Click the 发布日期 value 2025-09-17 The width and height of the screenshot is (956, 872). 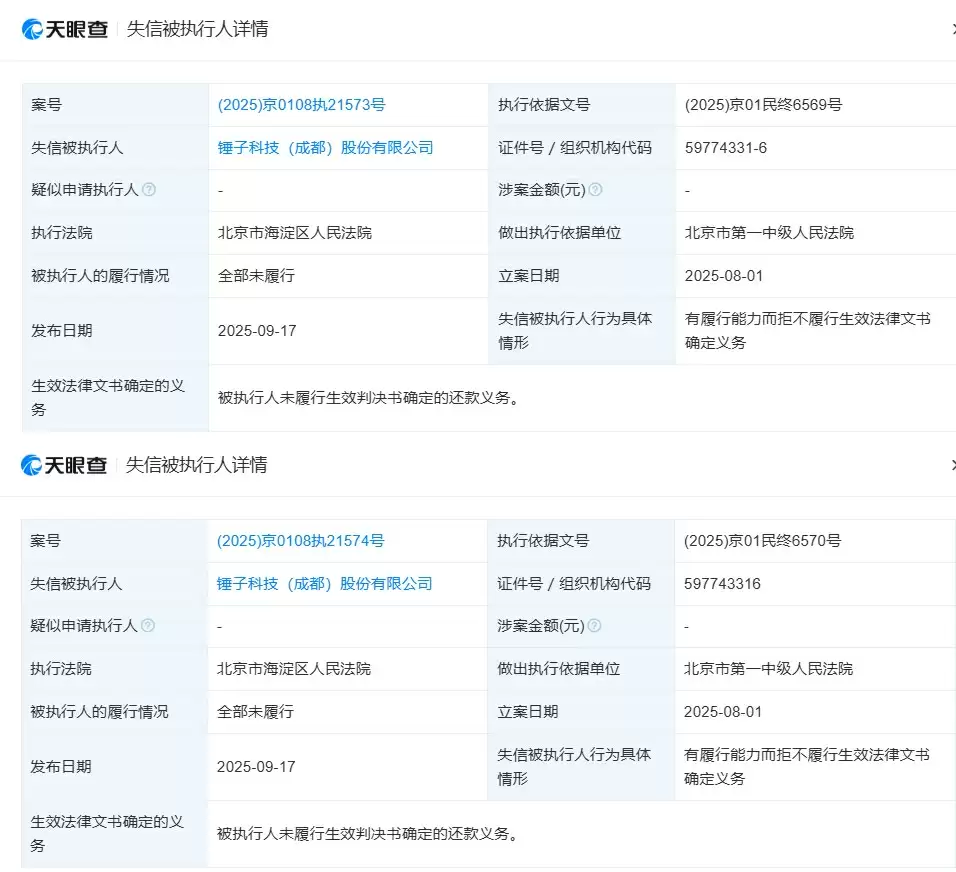coord(254,329)
